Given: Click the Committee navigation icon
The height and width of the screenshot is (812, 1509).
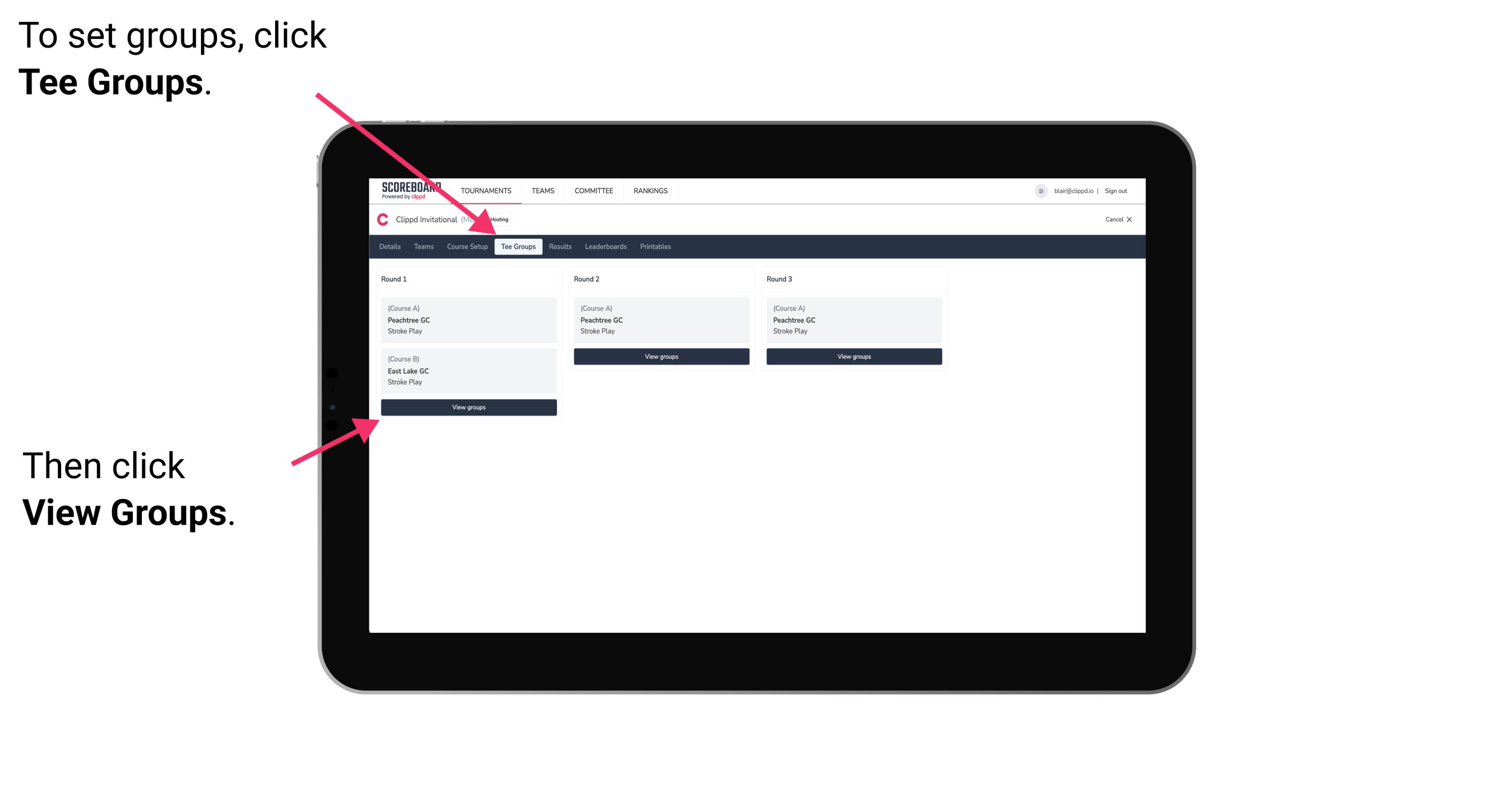Looking at the screenshot, I should pyautogui.click(x=594, y=191).
